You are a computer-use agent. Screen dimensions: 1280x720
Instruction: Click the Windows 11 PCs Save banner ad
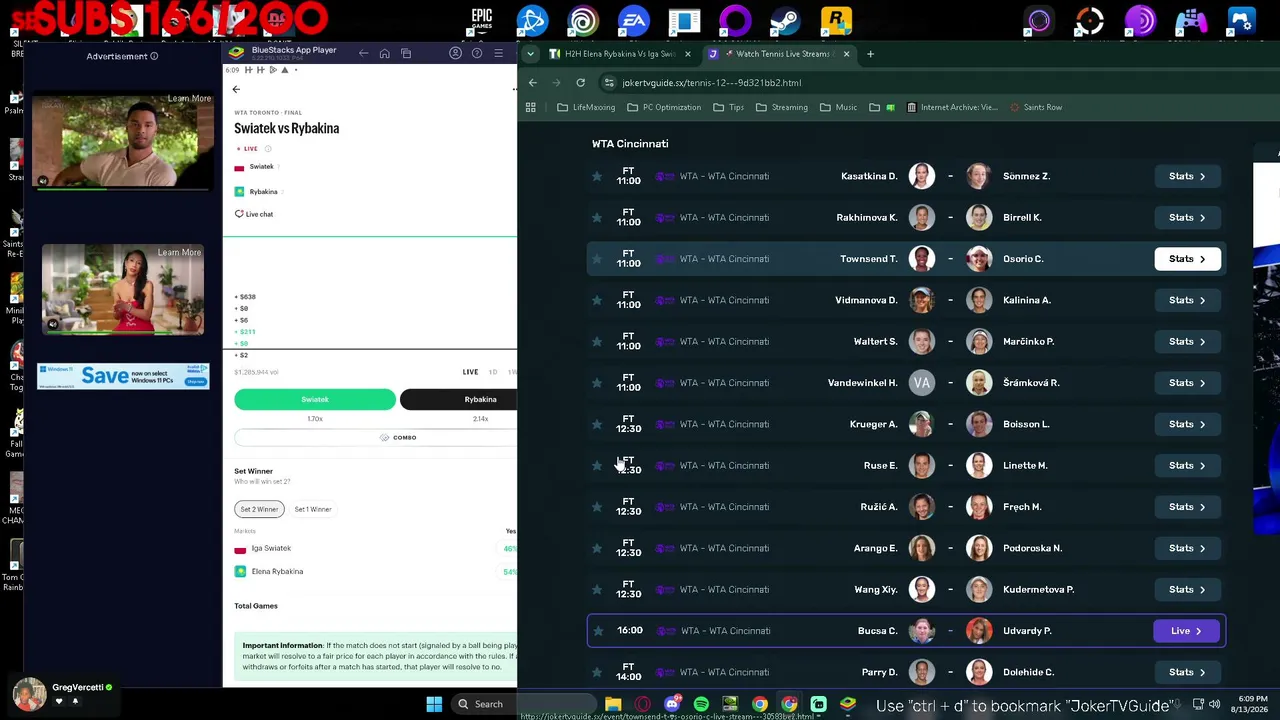coord(123,376)
